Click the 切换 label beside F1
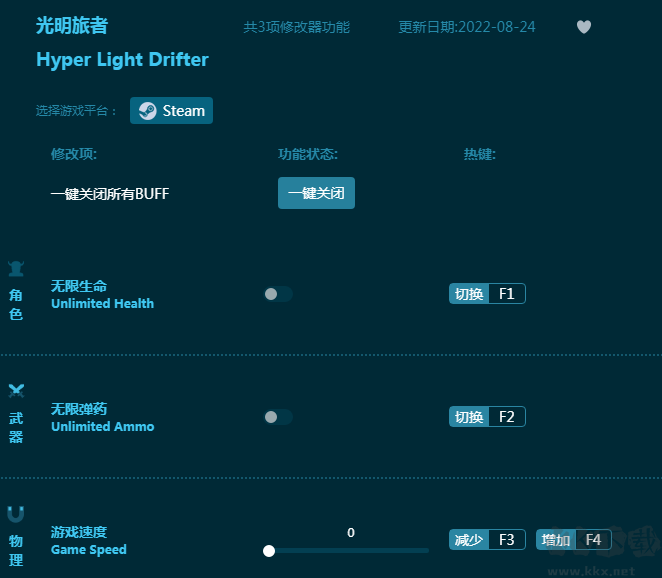Viewport: 662px width, 578px height. (469, 294)
